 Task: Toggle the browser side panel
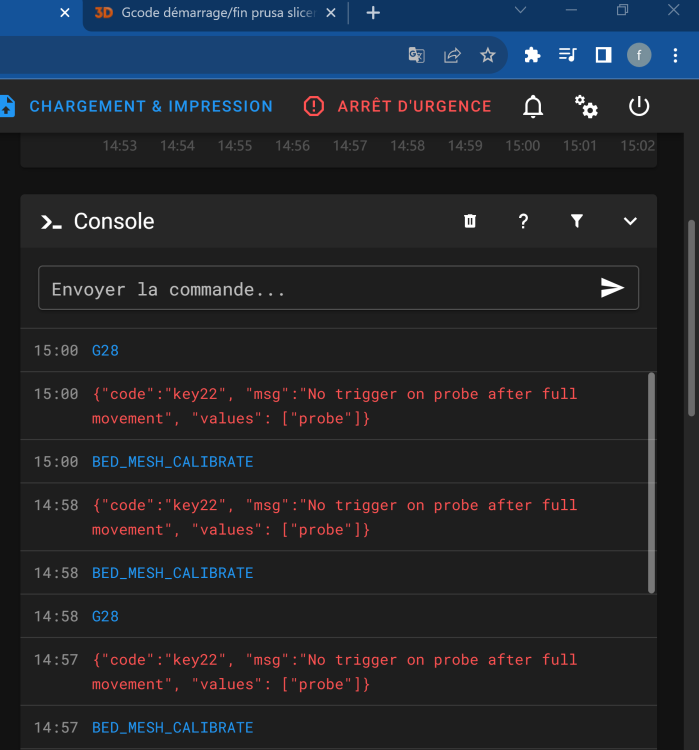click(603, 55)
